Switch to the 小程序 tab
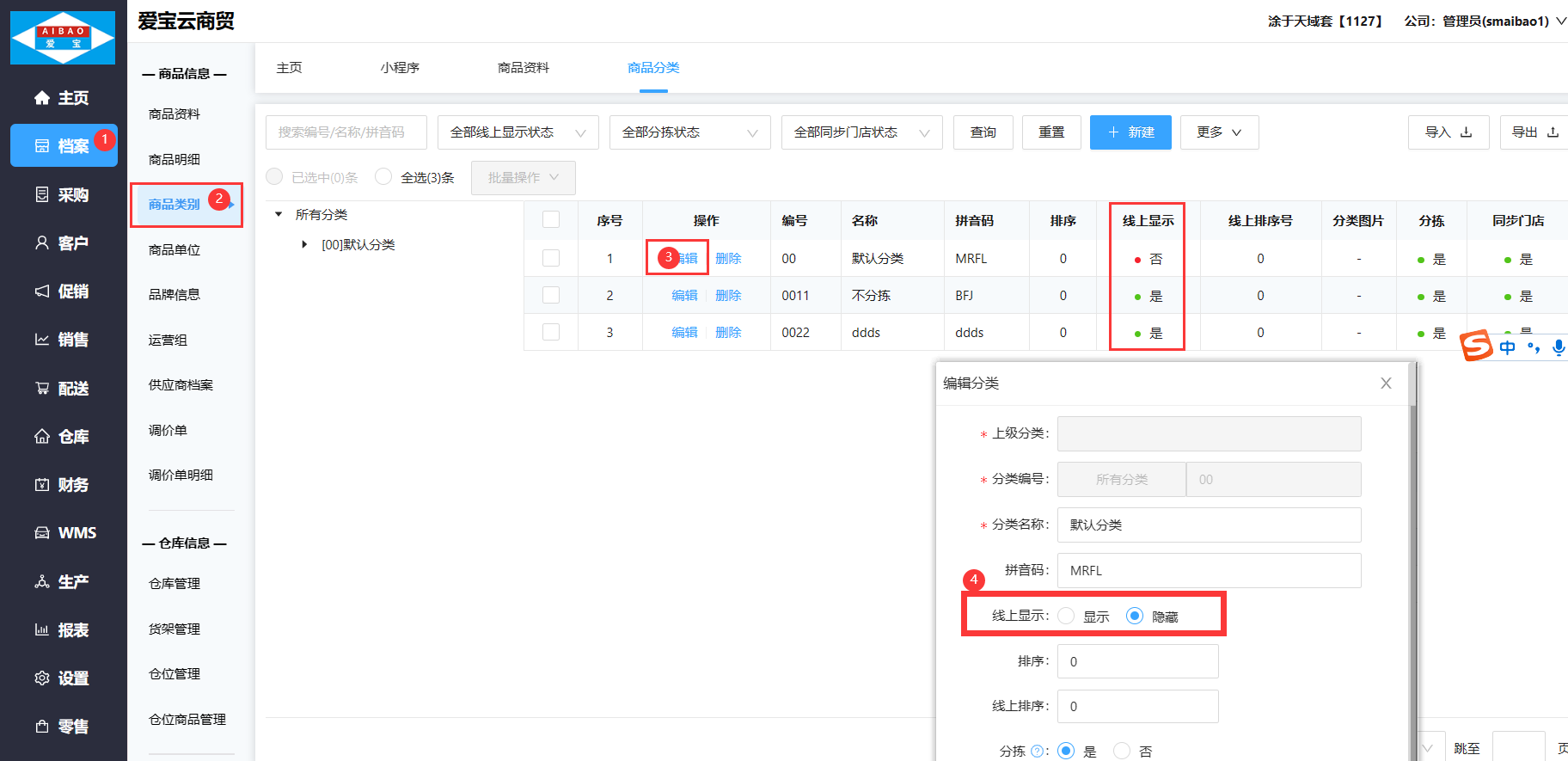The height and width of the screenshot is (761, 1568). click(400, 68)
